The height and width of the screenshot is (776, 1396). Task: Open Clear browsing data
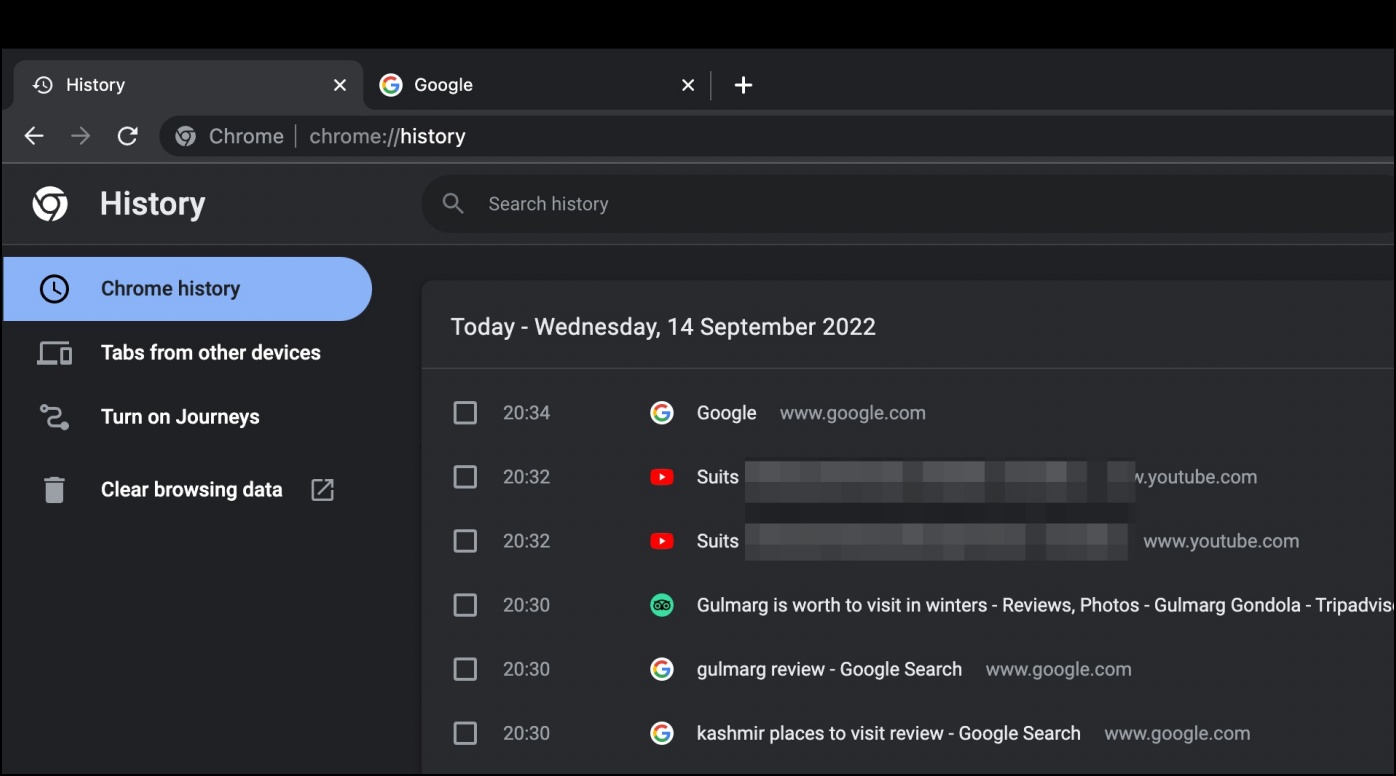[187, 490]
